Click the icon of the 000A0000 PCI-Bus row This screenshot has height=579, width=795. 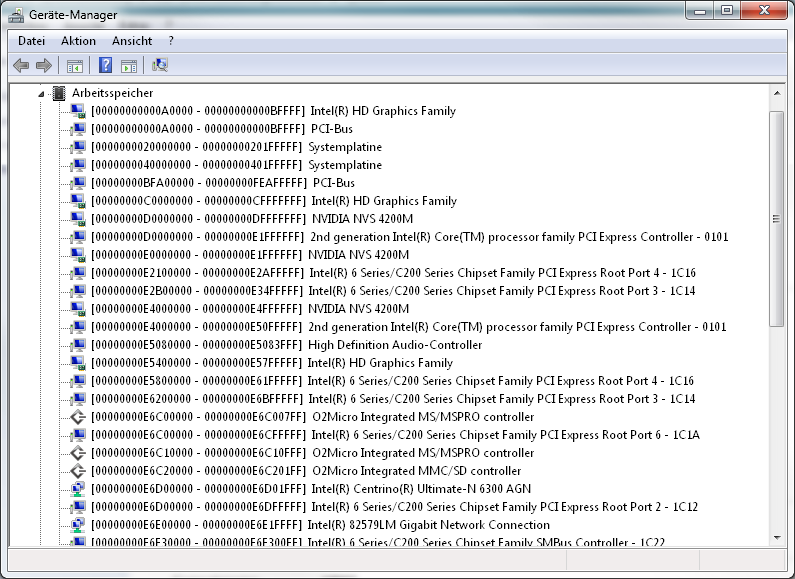pos(78,129)
